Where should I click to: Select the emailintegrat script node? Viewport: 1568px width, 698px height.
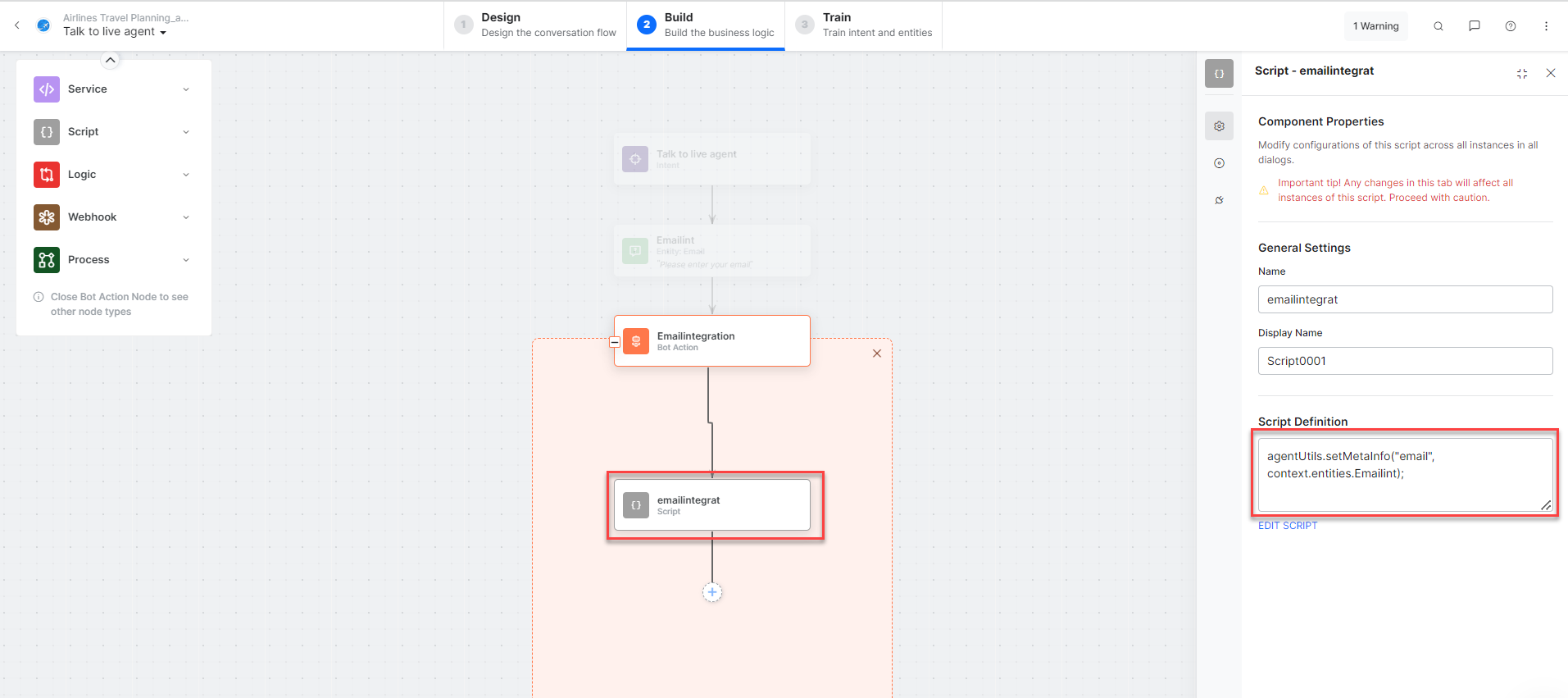(711, 505)
